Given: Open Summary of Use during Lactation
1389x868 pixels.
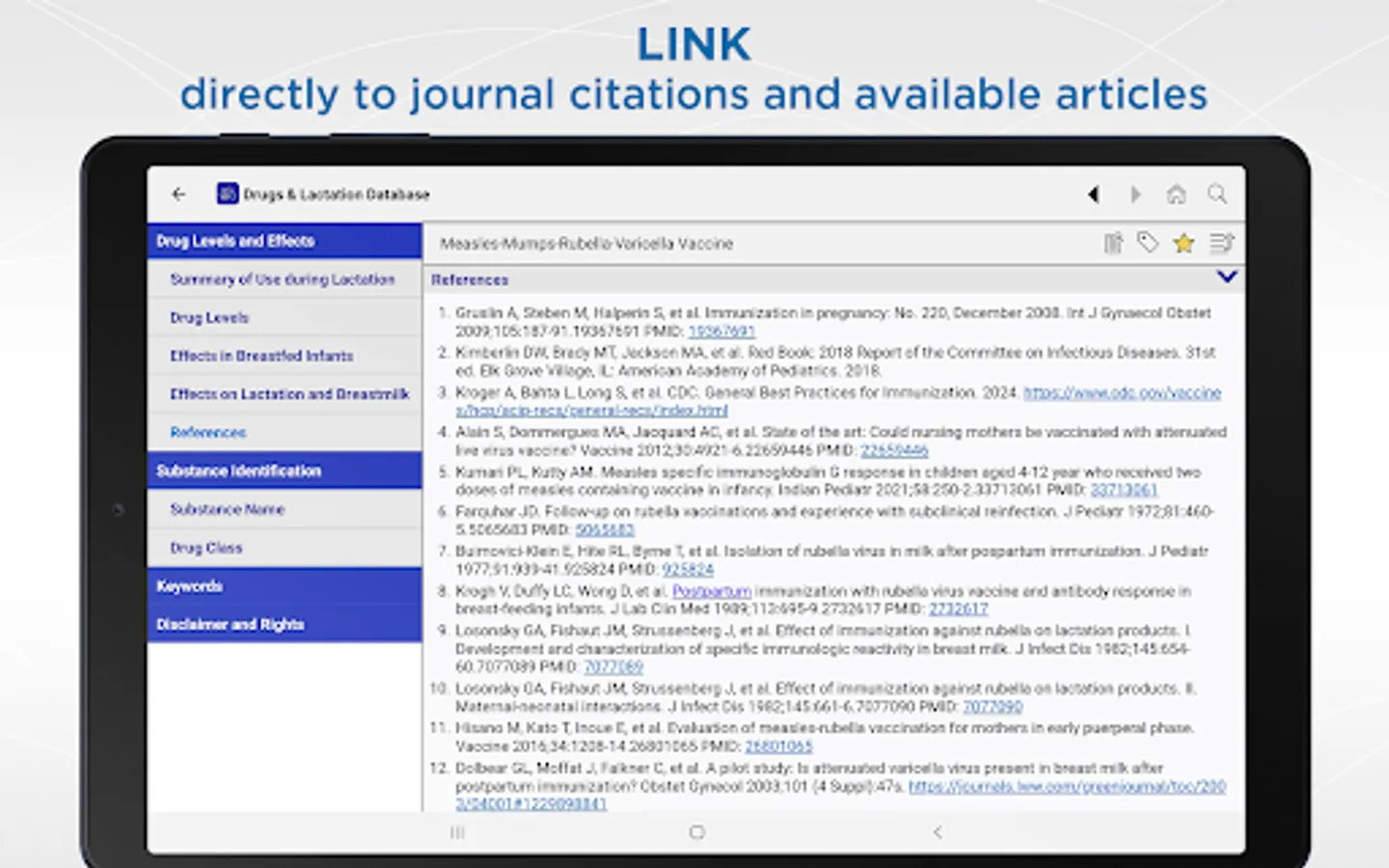Looking at the screenshot, I should click(285, 280).
